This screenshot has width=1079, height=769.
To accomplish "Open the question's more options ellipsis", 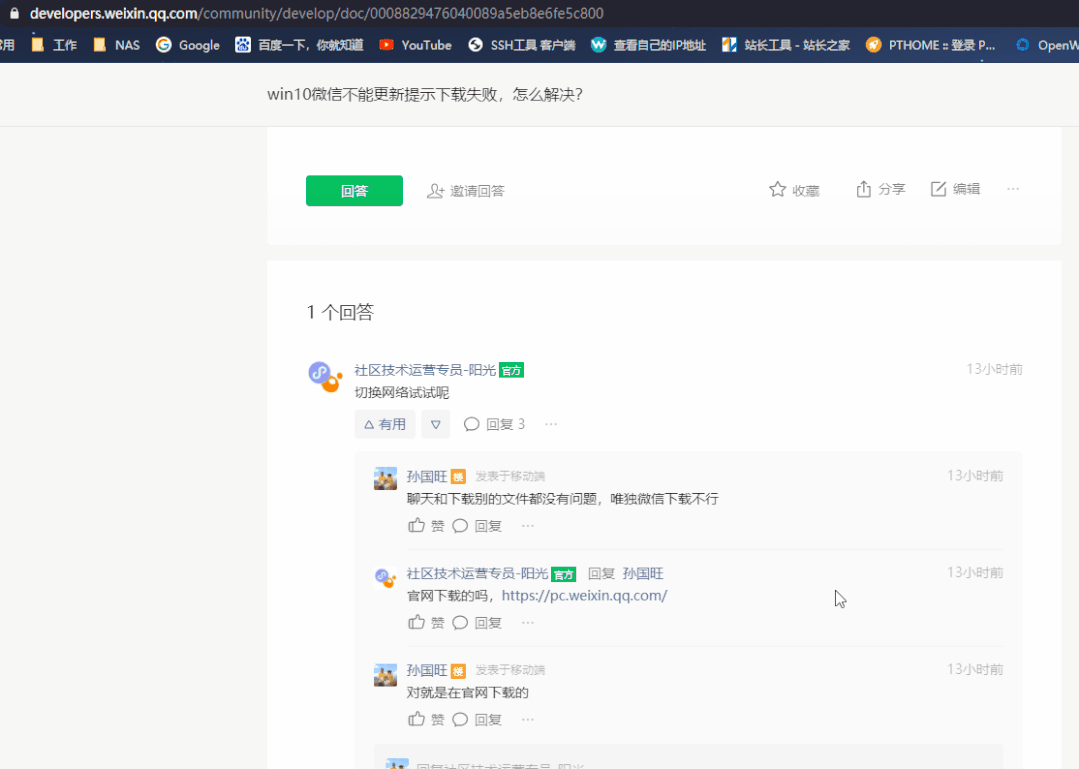I will [1013, 189].
